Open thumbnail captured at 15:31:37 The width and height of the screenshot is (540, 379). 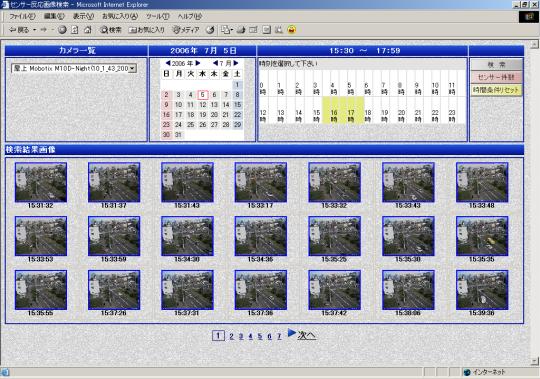114,182
